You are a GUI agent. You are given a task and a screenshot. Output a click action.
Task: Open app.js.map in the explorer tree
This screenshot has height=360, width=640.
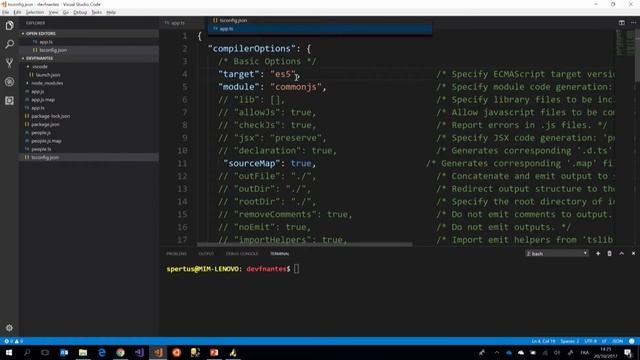click(x=43, y=100)
